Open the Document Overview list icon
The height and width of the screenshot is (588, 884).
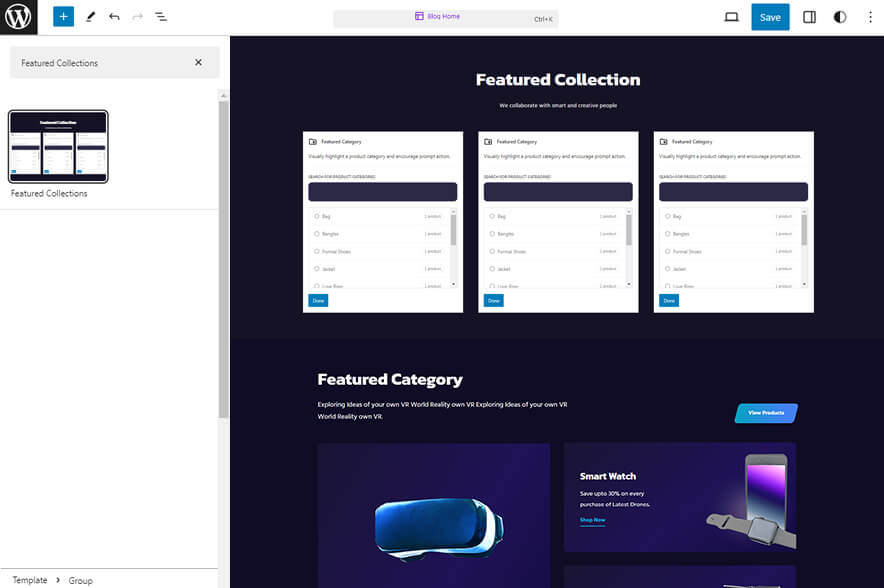click(x=161, y=16)
